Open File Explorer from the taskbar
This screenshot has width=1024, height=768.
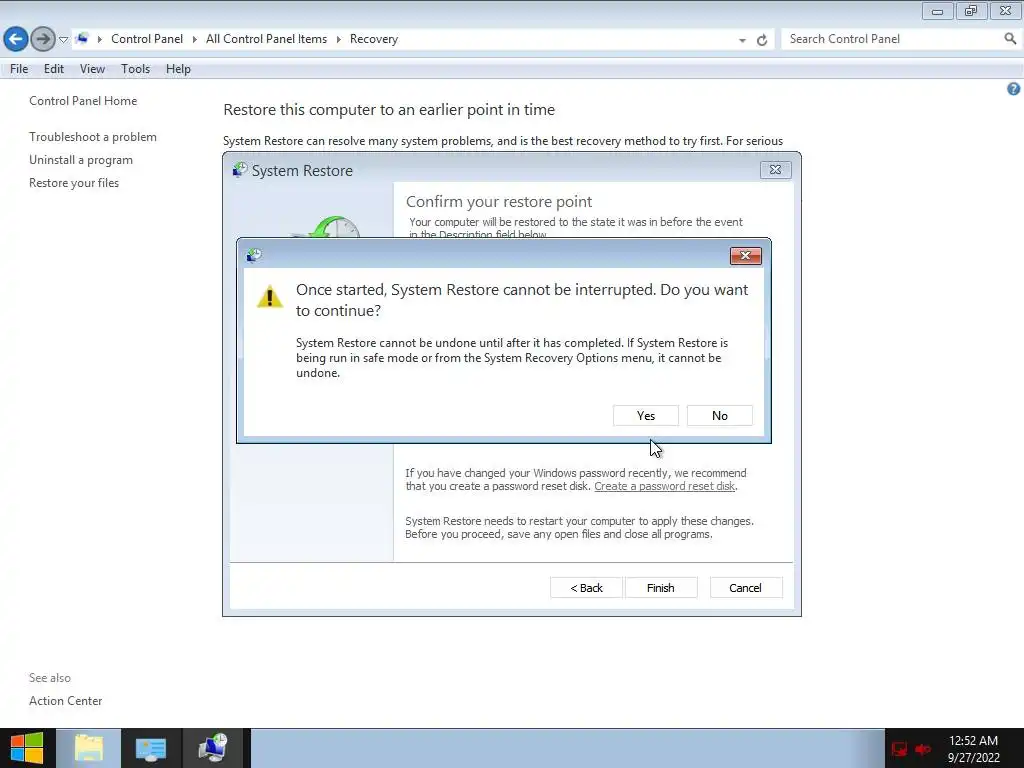(x=89, y=748)
